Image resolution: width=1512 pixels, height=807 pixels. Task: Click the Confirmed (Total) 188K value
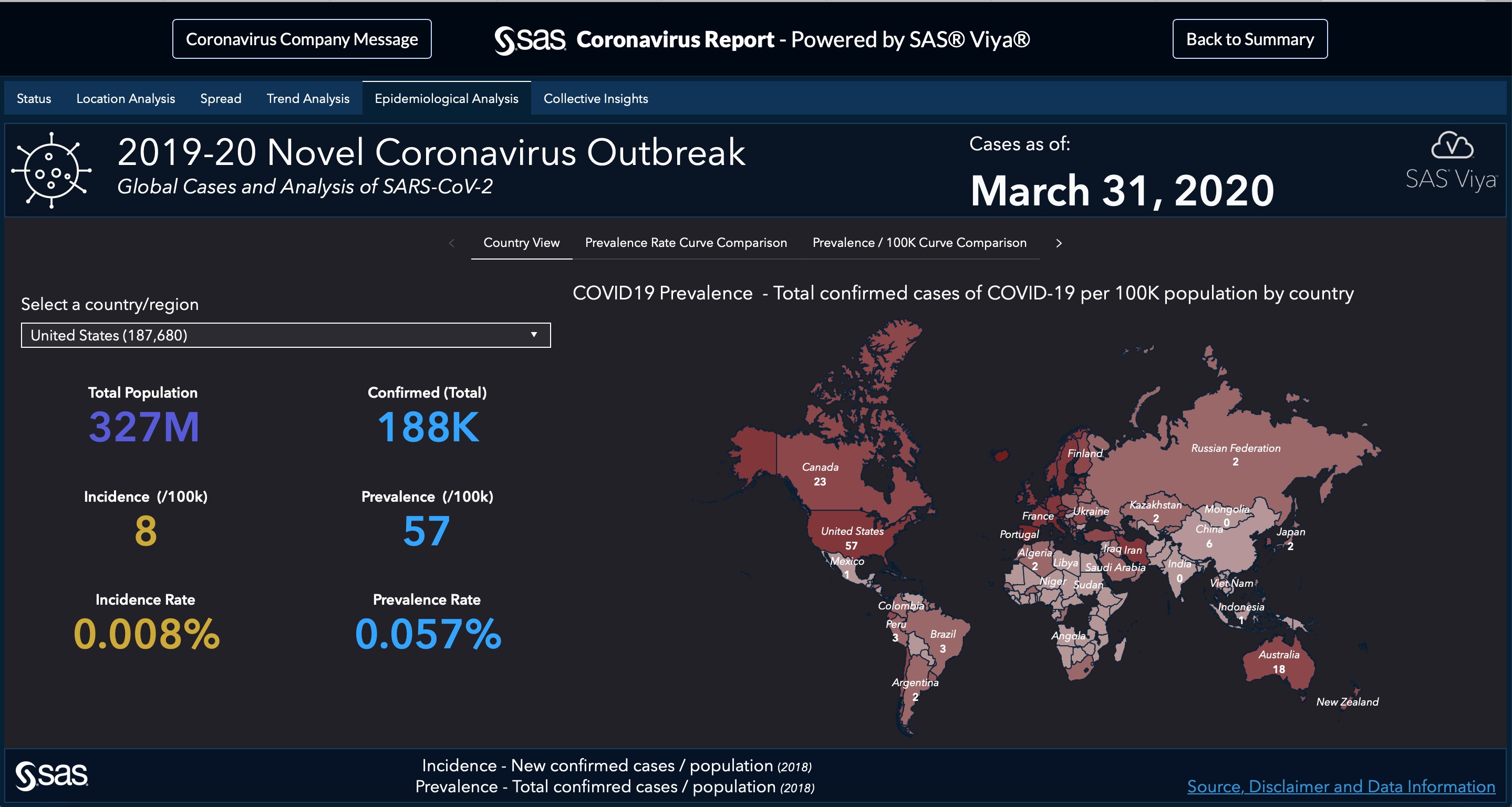[x=428, y=427]
